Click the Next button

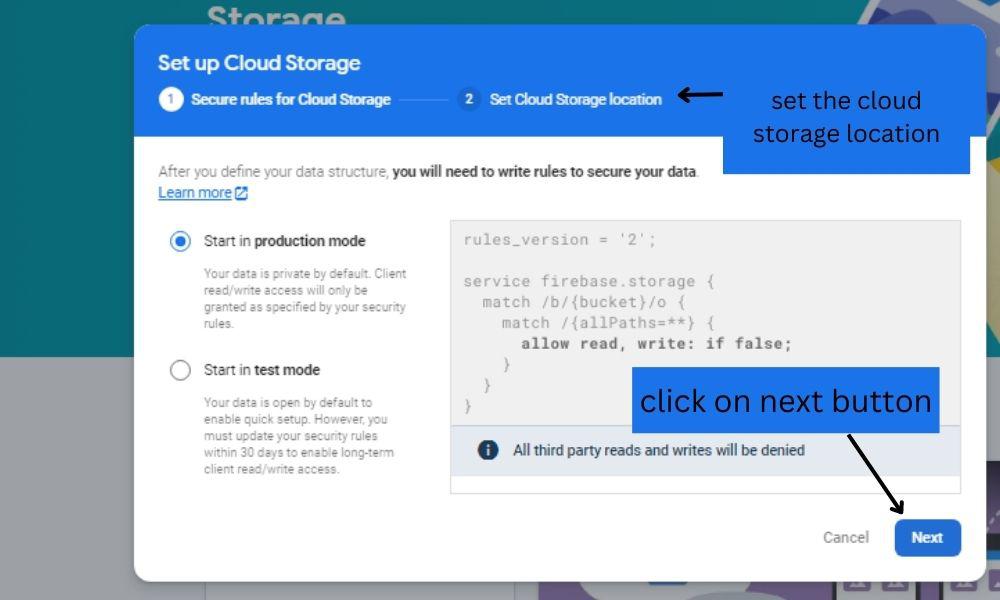point(927,538)
